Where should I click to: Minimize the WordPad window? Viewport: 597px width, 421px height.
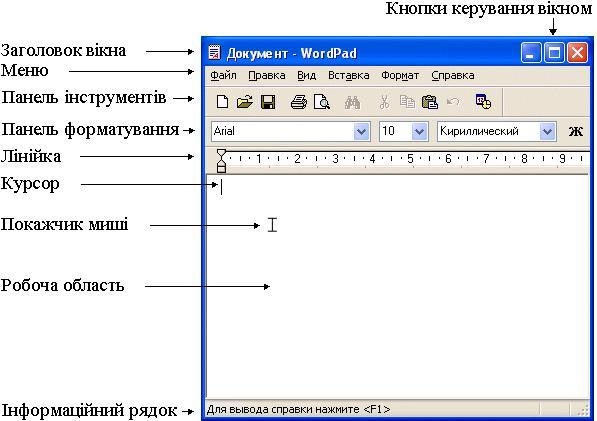(x=531, y=52)
